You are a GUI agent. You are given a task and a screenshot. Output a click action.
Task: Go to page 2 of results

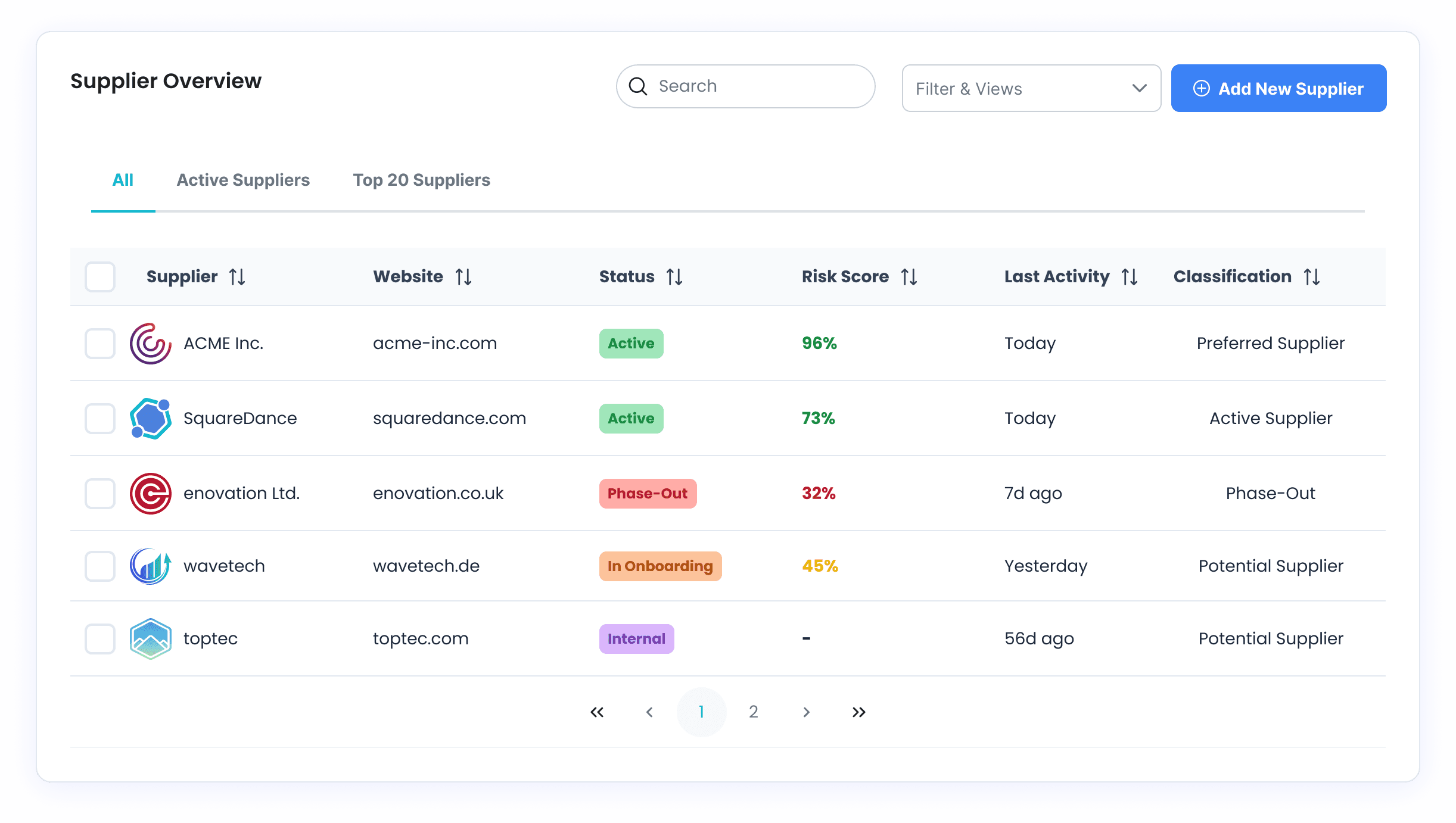click(753, 712)
